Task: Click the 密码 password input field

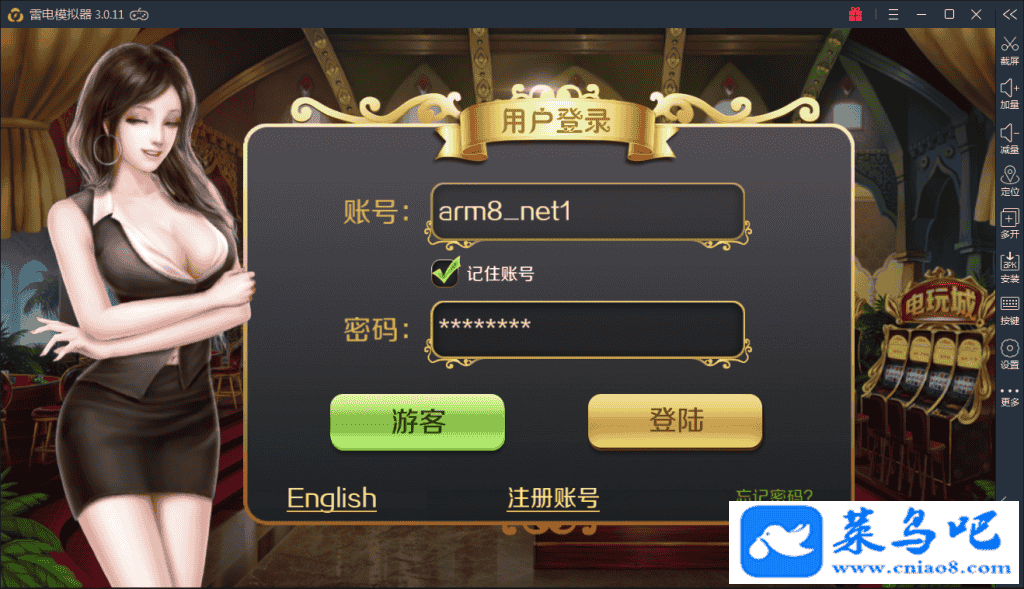Action: [x=587, y=330]
